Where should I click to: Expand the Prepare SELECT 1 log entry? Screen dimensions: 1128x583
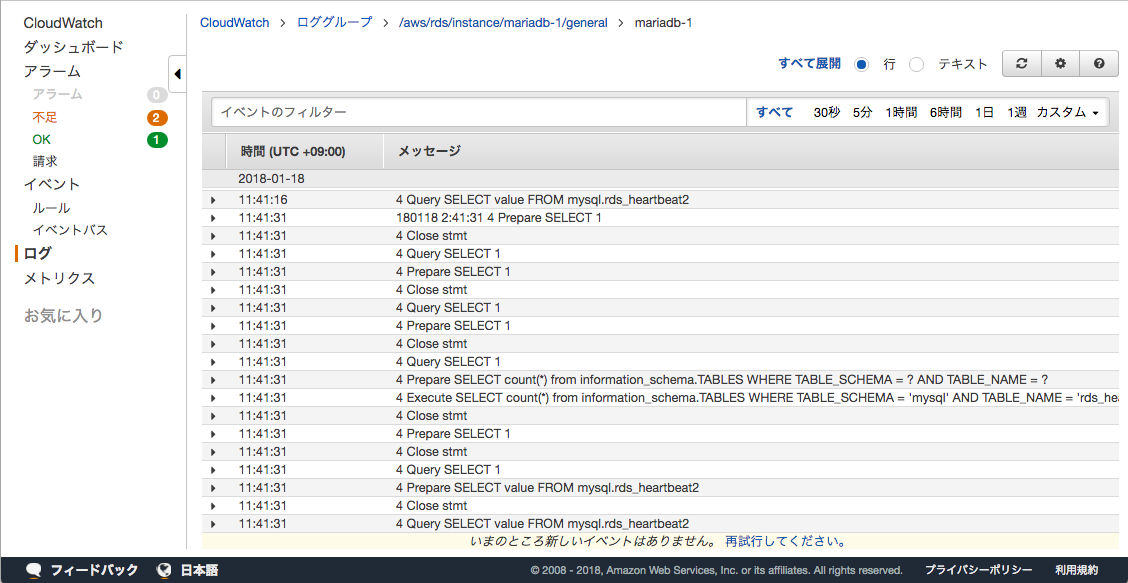tap(212, 271)
